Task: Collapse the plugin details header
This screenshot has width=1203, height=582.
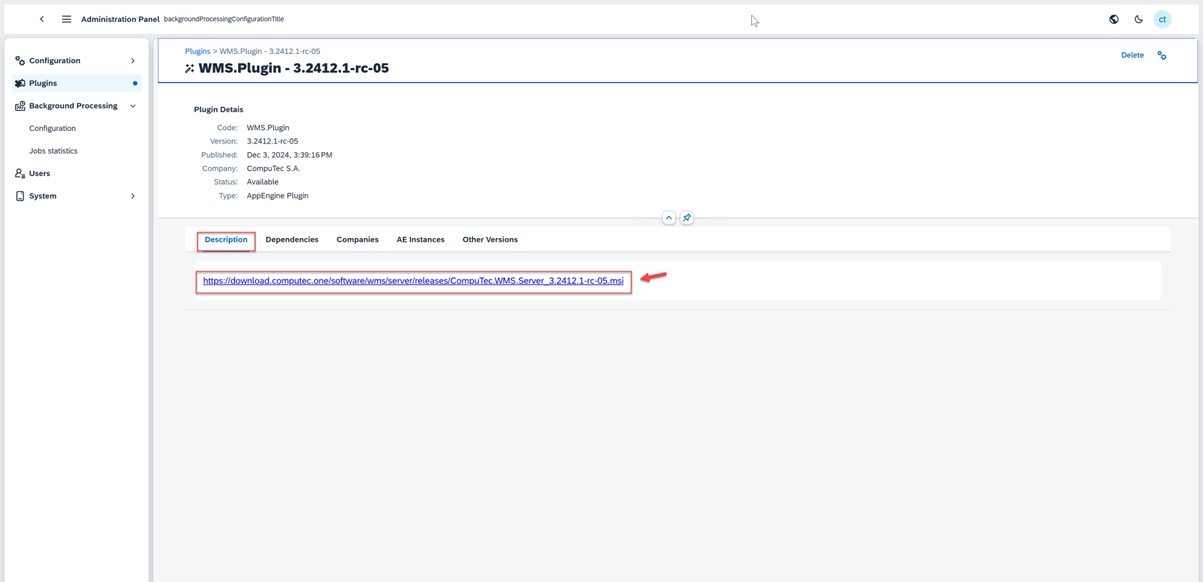Action: coord(669,218)
